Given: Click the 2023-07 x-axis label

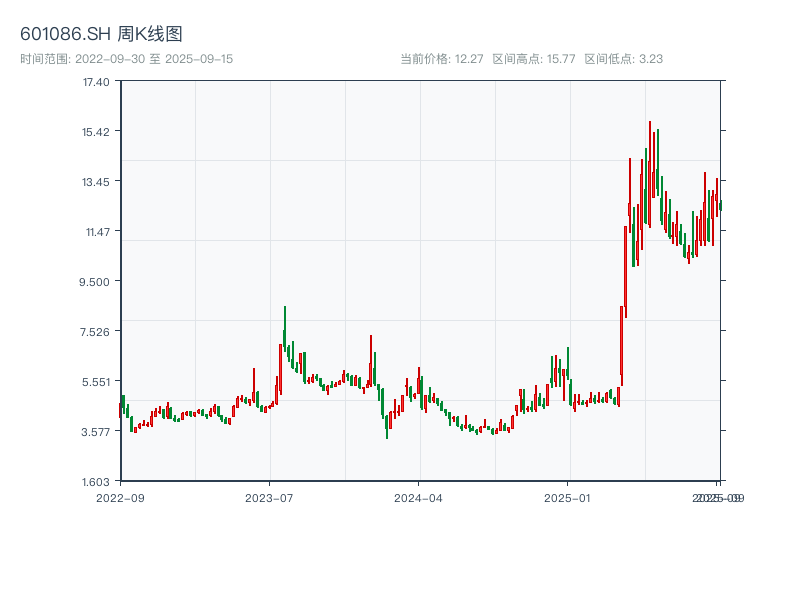Looking at the screenshot, I should coord(269,498).
